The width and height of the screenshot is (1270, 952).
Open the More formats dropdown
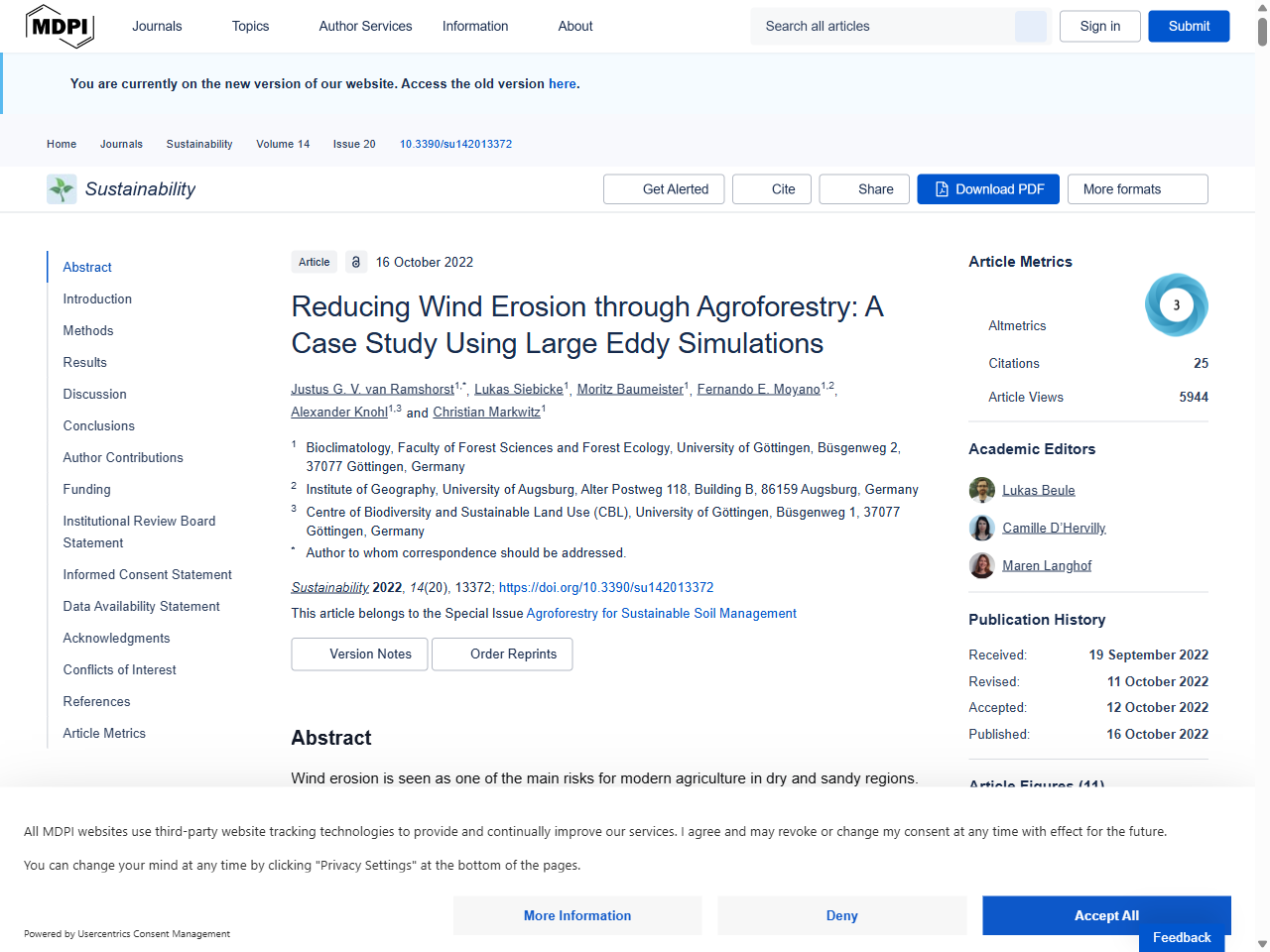click(1138, 189)
